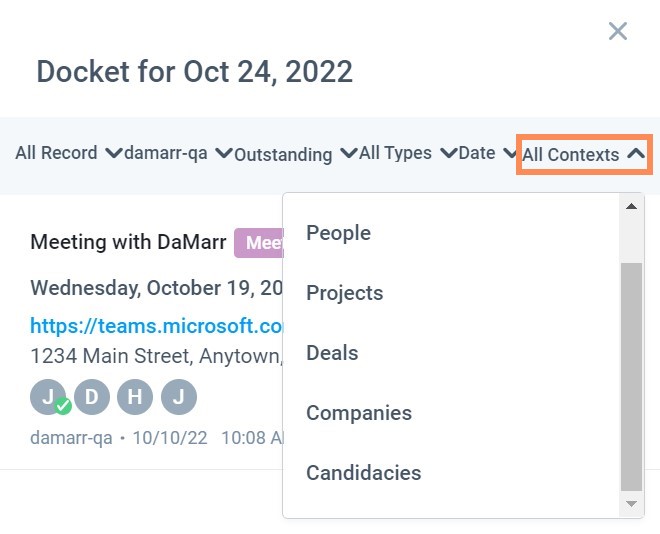
Task: Close the Docket dialog with X icon
Action: click(617, 31)
